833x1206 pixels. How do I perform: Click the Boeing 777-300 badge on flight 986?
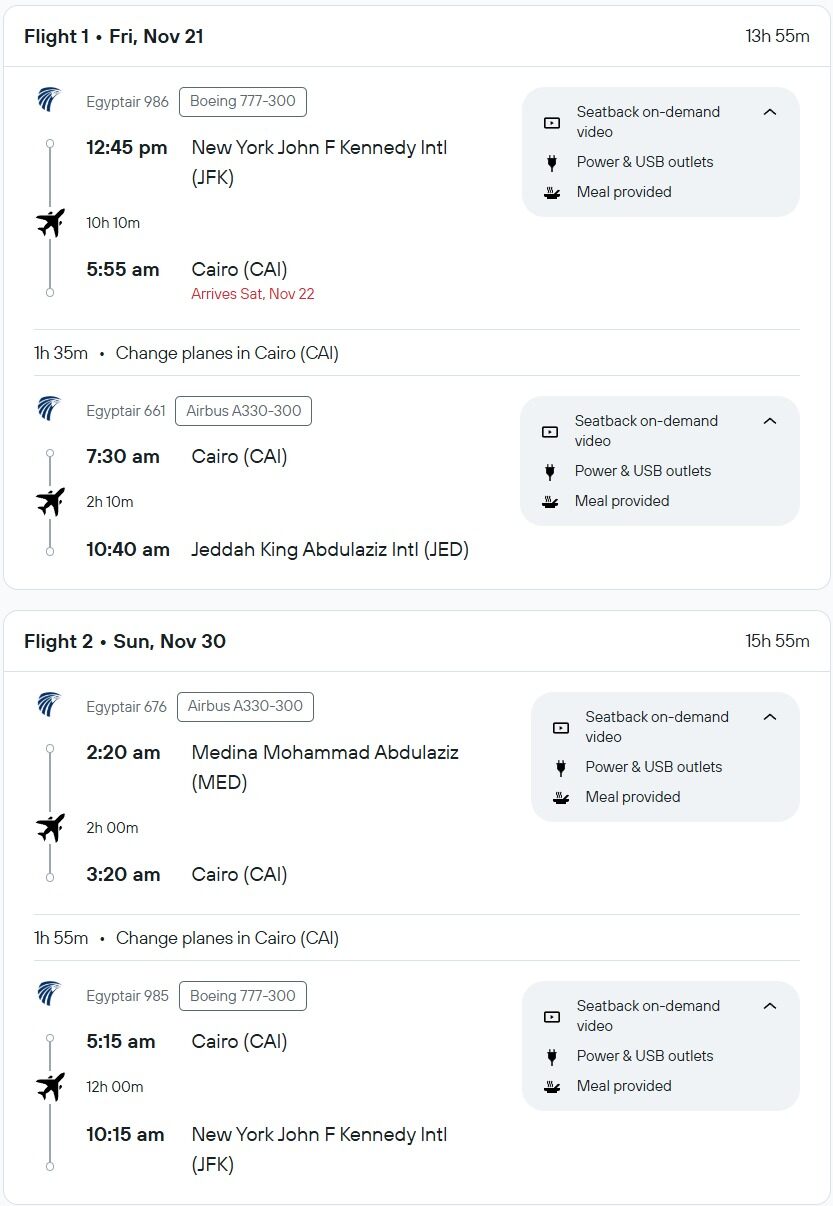[243, 101]
